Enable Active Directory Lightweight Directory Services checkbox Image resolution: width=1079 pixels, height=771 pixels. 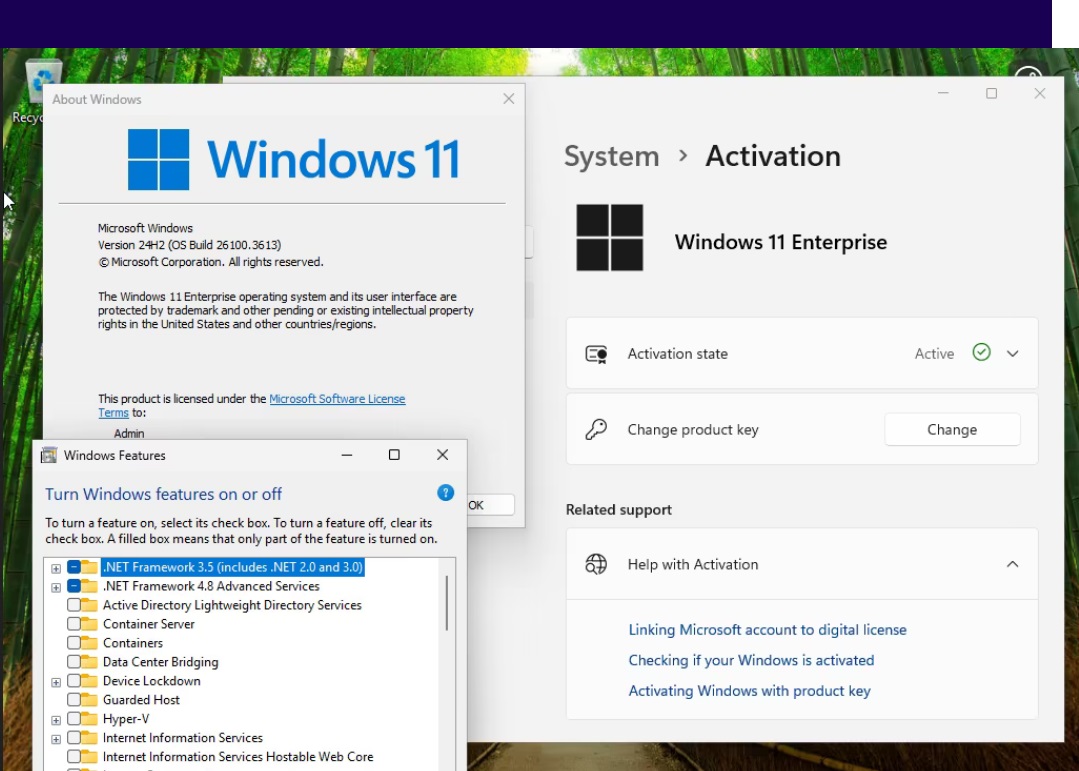(x=74, y=605)
